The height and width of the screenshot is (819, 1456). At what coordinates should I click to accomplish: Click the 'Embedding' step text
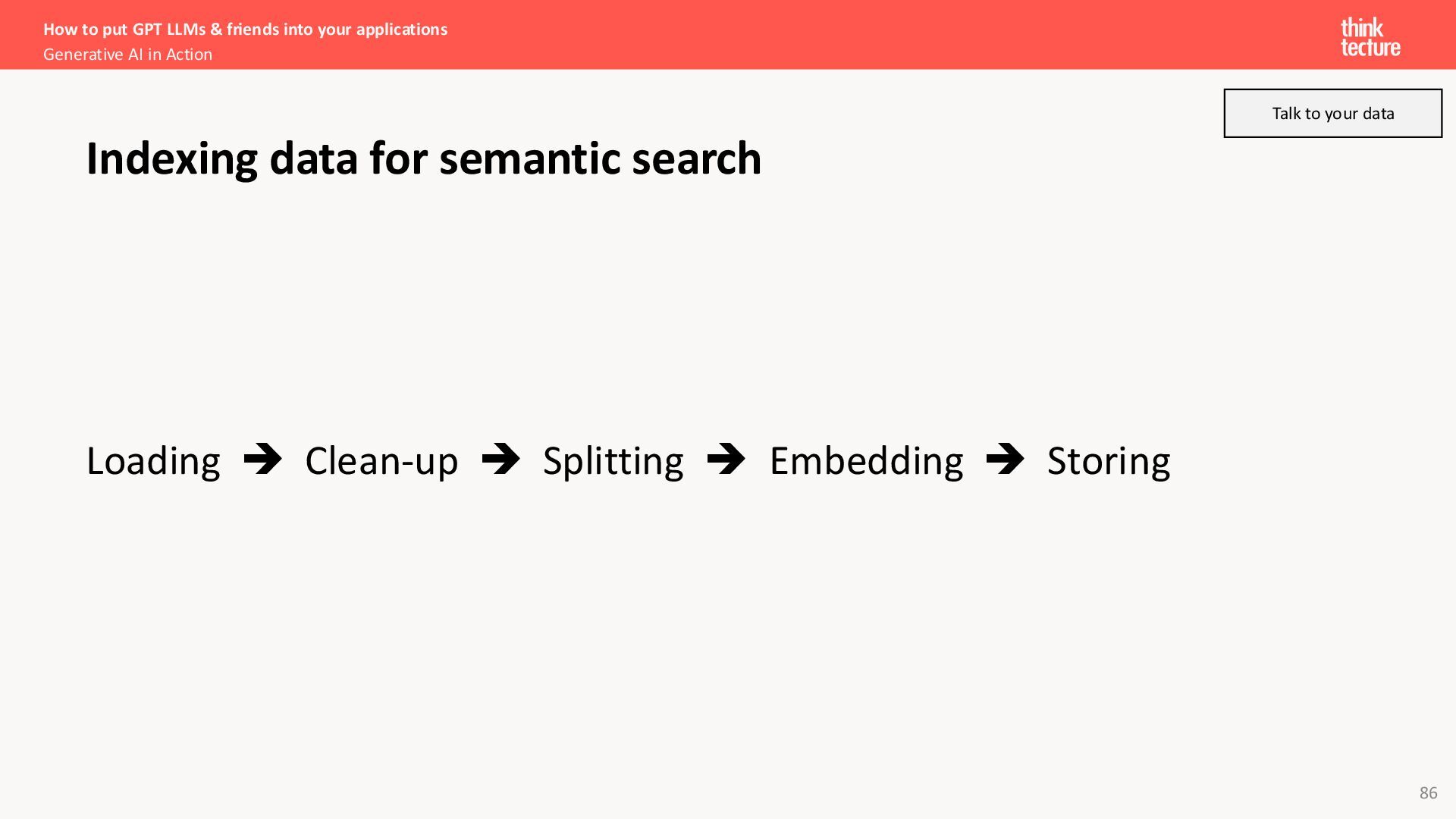tap(866, 461)
